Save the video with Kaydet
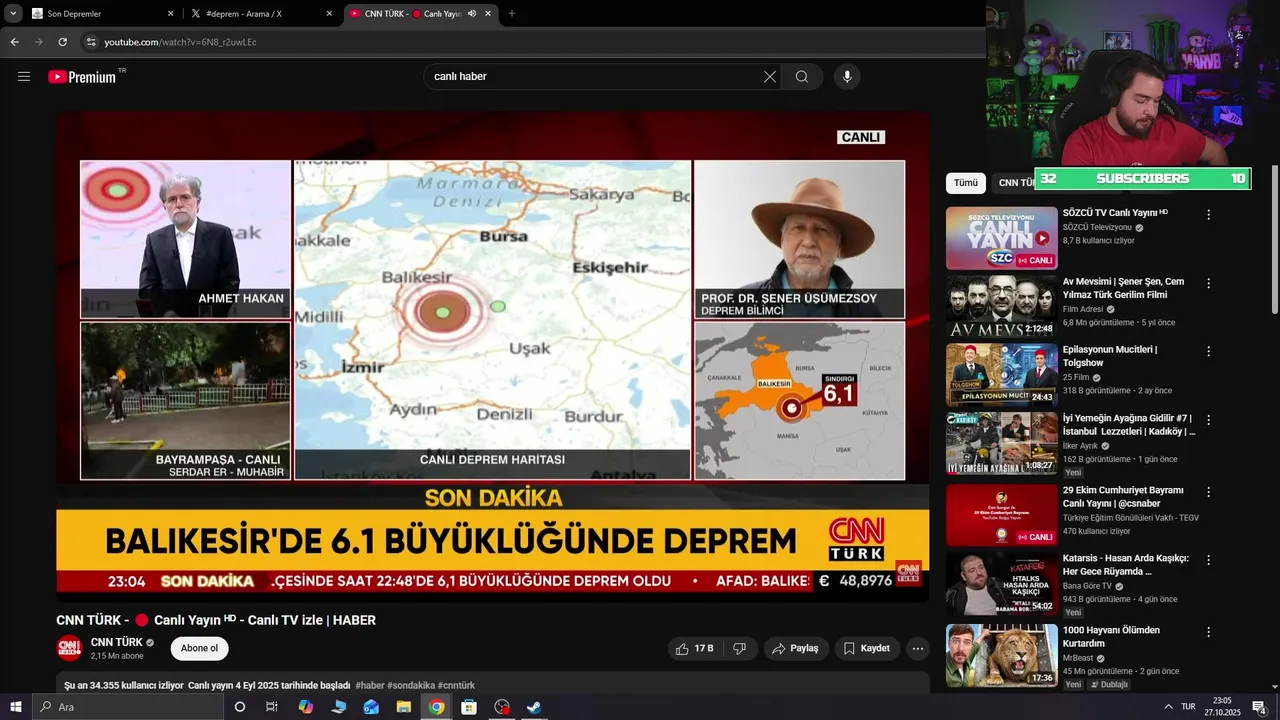The height and width of the screenshot is (720, 1280). (x=867, y=648)
